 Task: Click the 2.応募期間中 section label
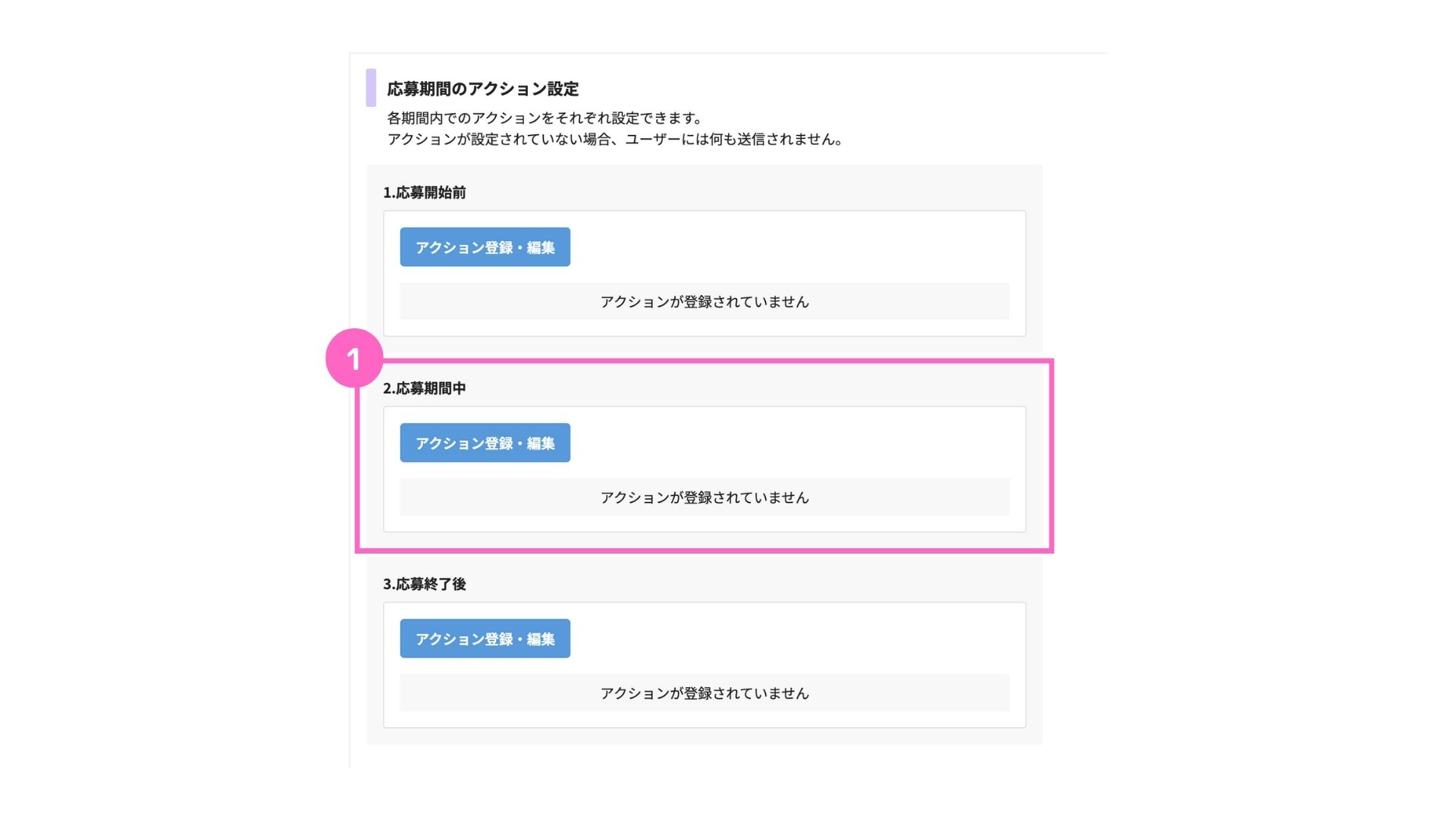(425, 388)
